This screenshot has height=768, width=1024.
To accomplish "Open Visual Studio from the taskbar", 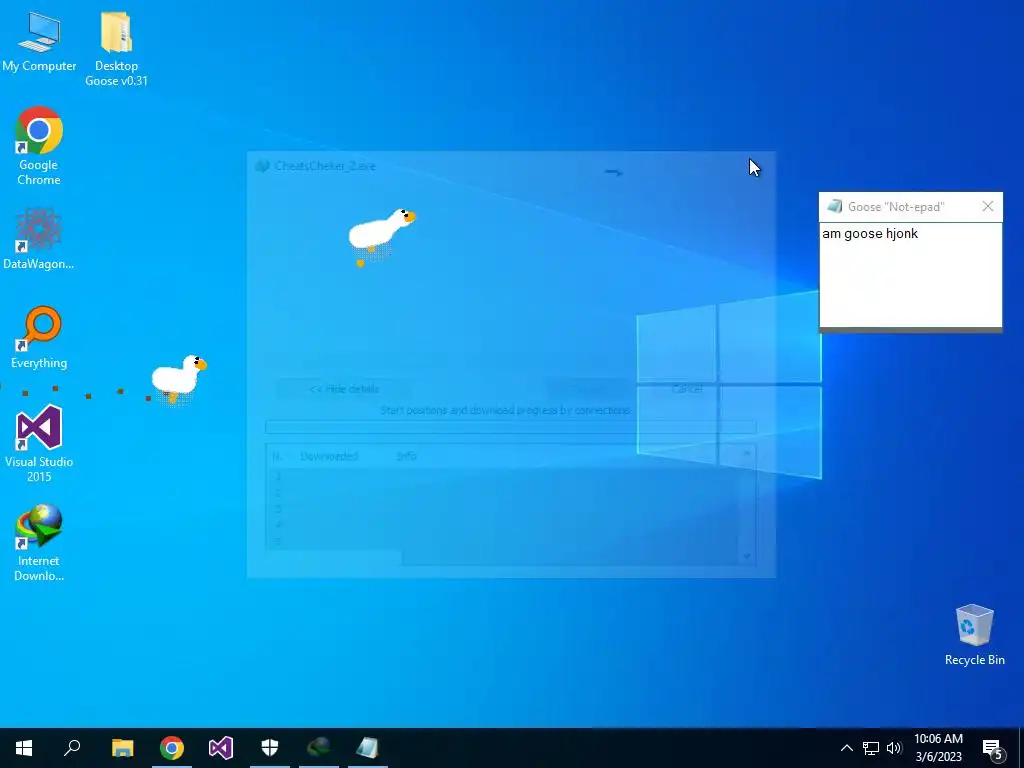I will pos(221,748).
